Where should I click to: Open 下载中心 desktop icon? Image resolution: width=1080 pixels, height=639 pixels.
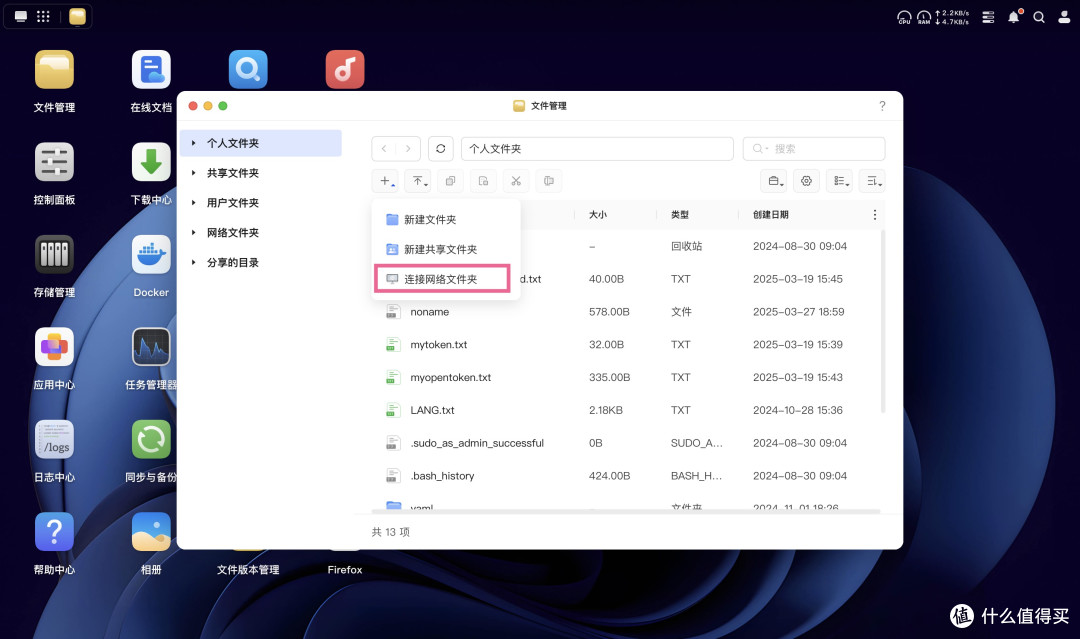[x=151, y=162]
